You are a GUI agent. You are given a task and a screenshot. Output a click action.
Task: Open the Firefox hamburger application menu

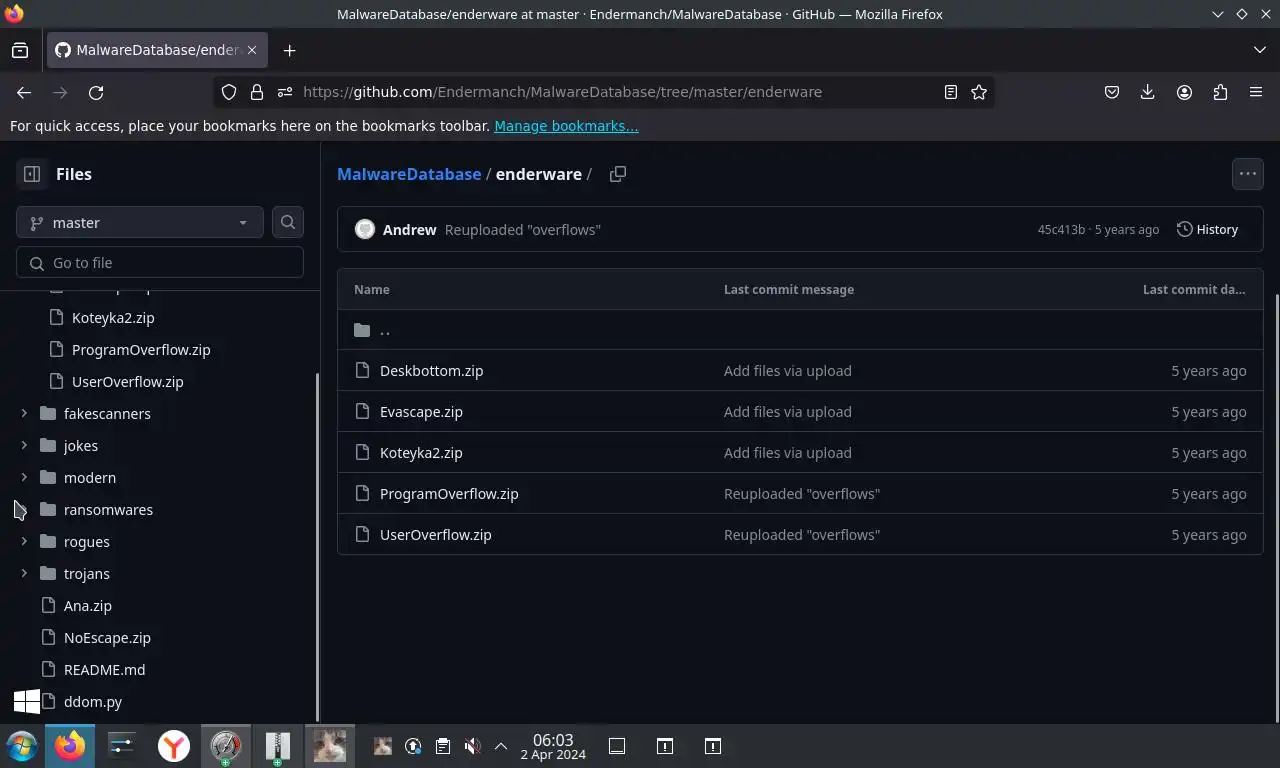(1256, 92)
